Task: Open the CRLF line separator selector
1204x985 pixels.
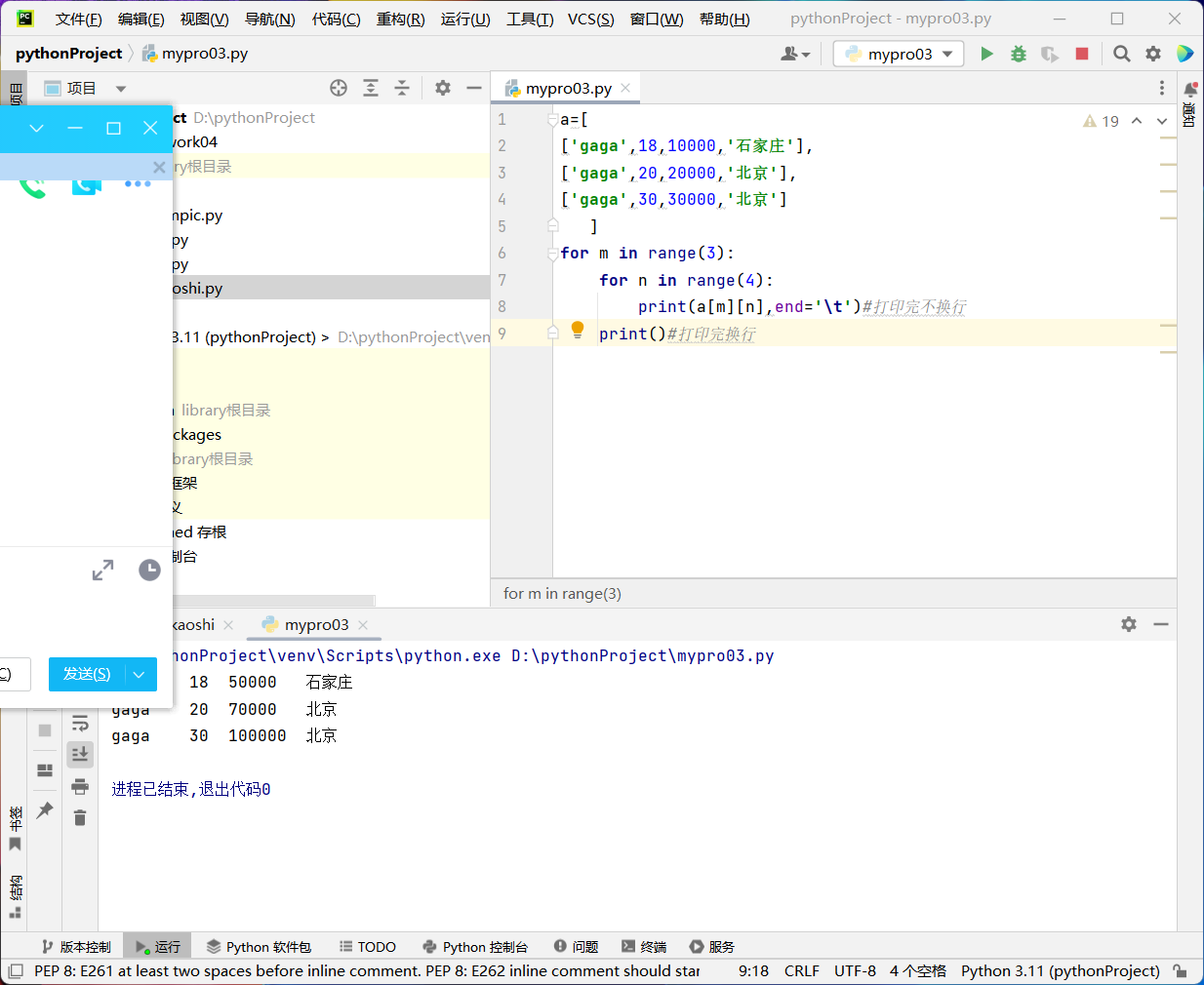Action: (802, 971)
